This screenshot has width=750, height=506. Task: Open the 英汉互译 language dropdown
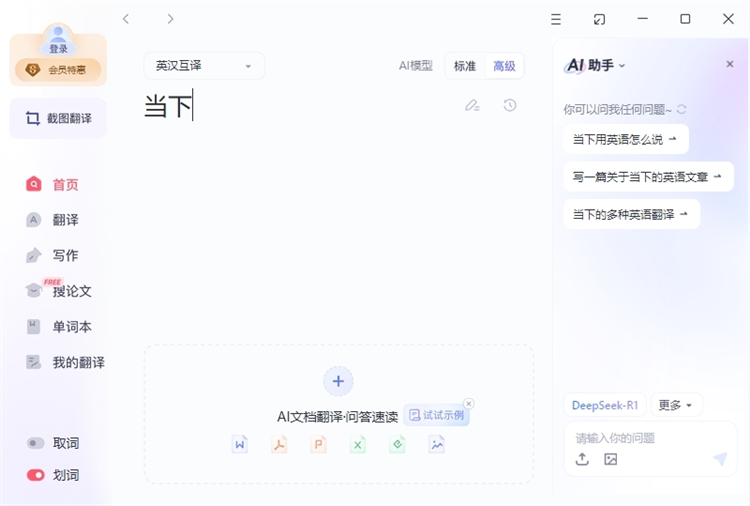tap(204, 66)
